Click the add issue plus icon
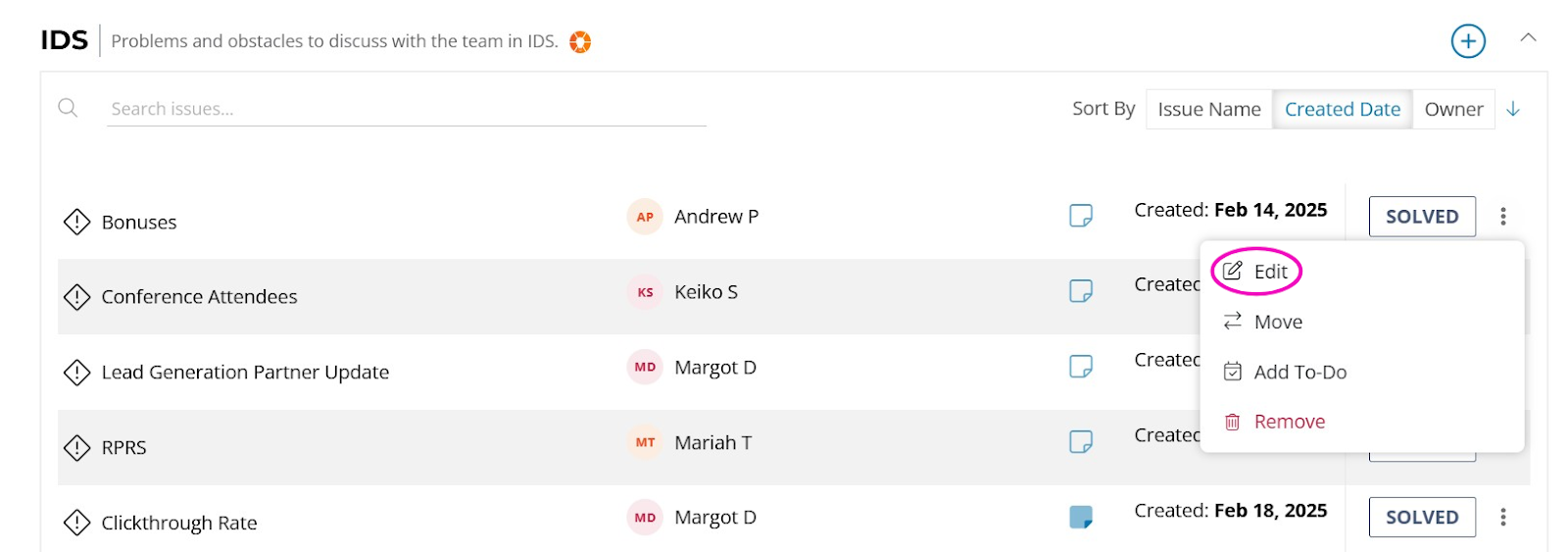The width and height of the screenshot is (1568, 552). point(1468,41)
